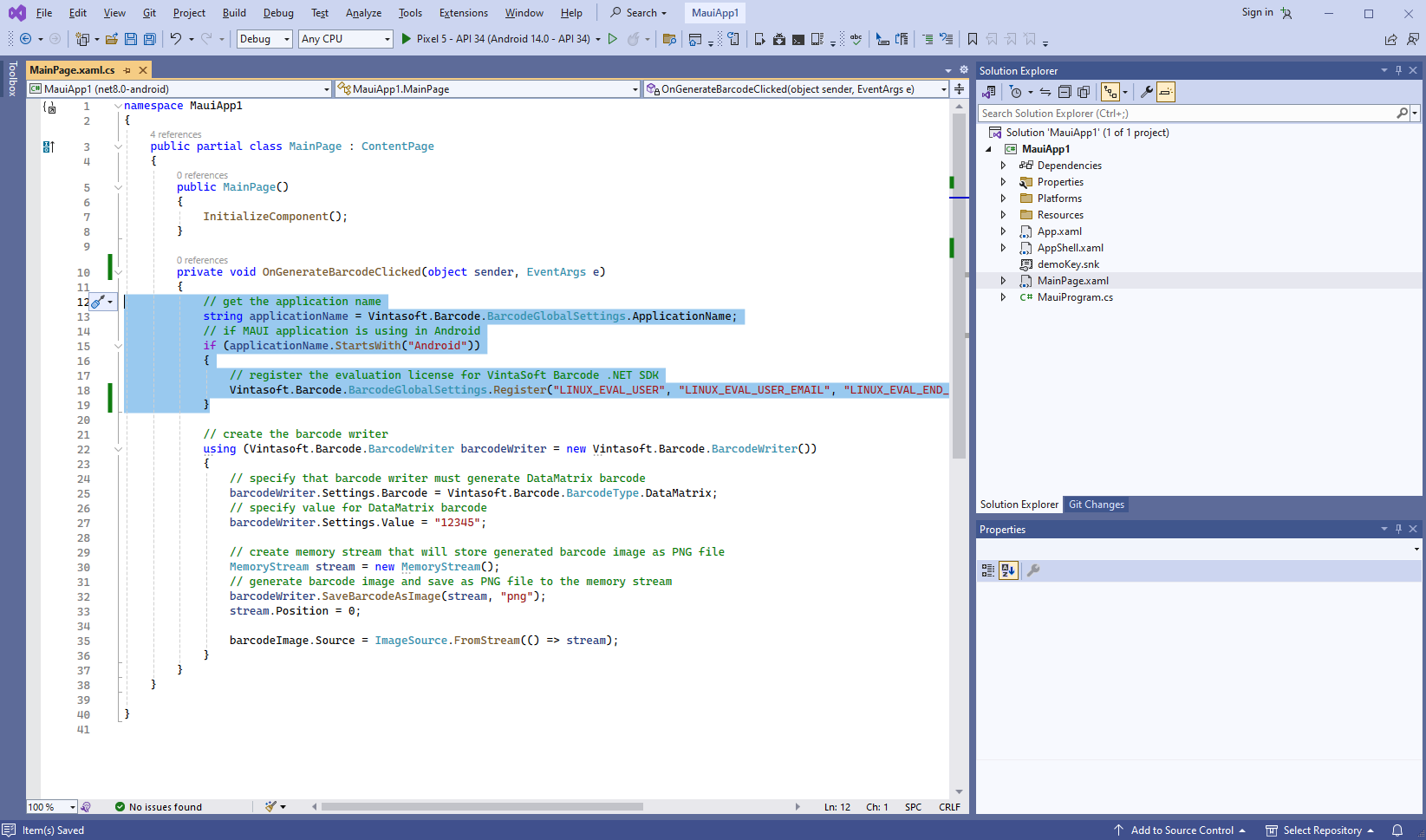Open the Toolbox side tab
This screenshot has width=1426, height=840.
click(x=12, y=78)
